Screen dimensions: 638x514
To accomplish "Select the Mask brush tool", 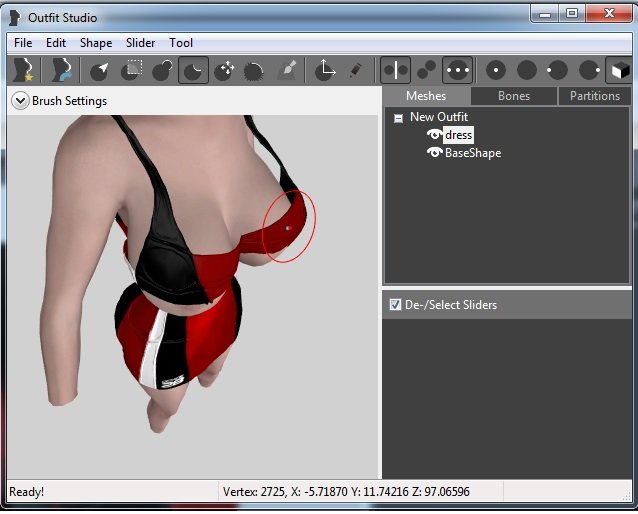I will (x=132, y=70).
